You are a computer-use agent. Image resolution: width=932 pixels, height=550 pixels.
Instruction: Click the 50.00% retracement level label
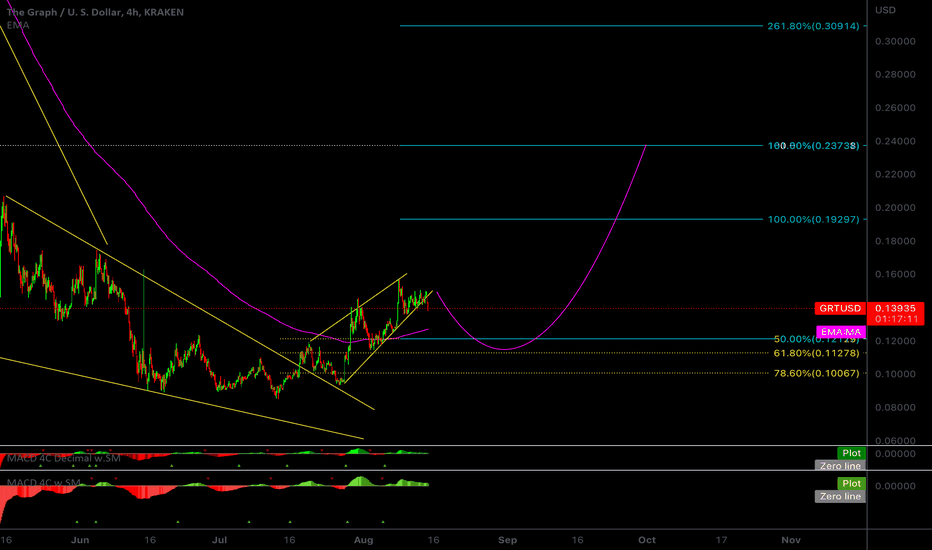(816, 339)
